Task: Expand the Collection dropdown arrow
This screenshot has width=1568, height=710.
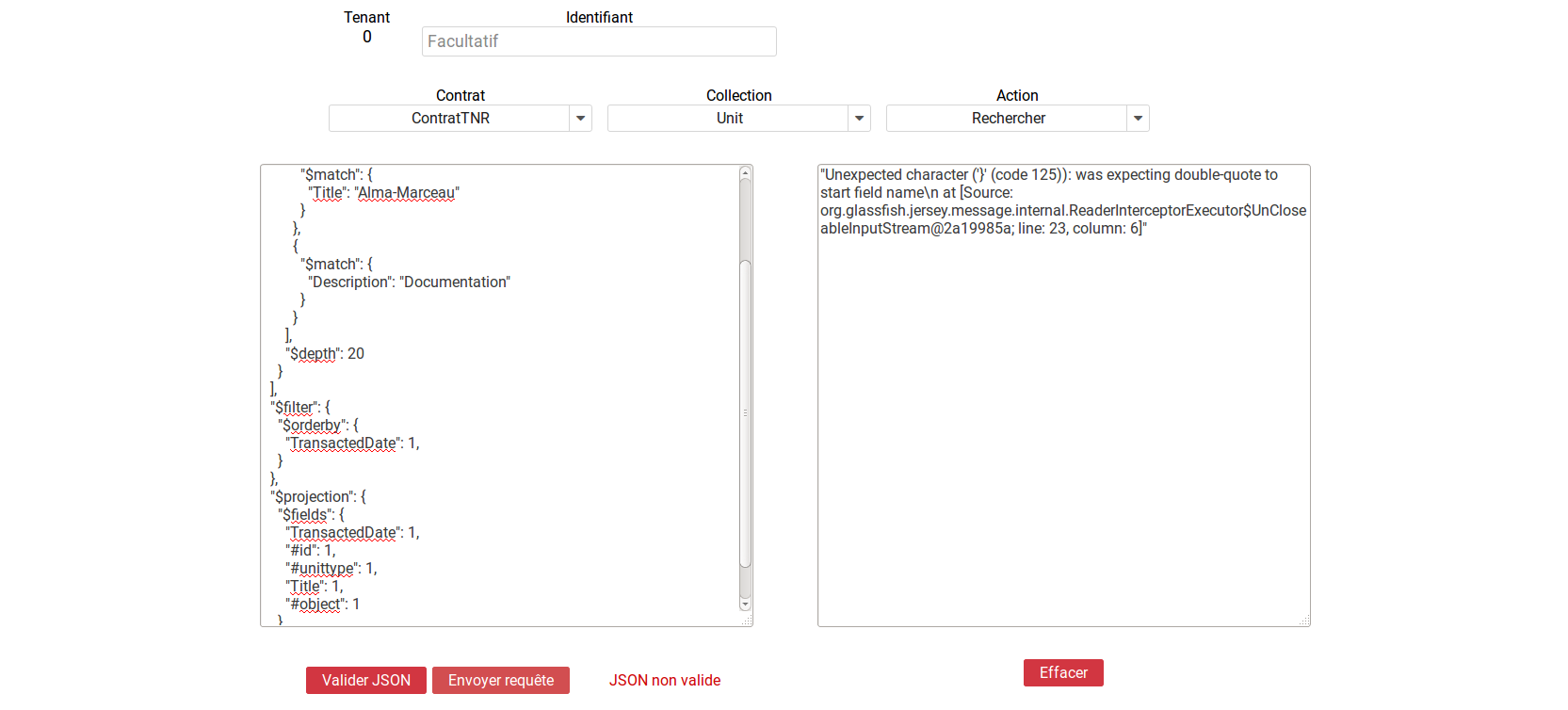Action: point(859,119)
